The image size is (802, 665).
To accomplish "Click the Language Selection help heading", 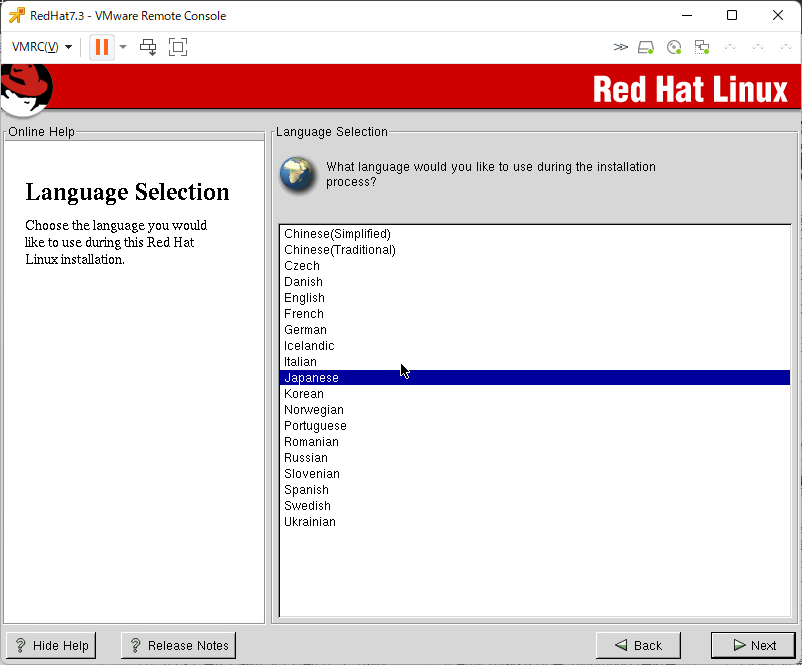I will [127, 192].
